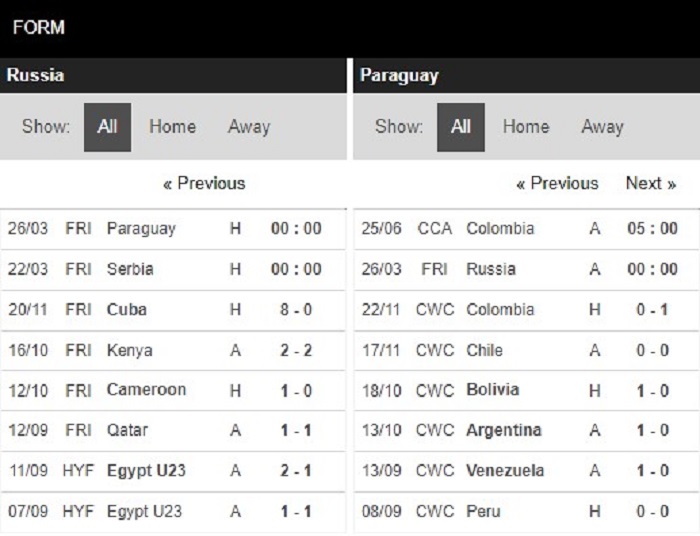Screen dimensions: 700x536
Task: Open the Bolivia match on 18/10
Action: pyautogui.click(x=527, y=391)
